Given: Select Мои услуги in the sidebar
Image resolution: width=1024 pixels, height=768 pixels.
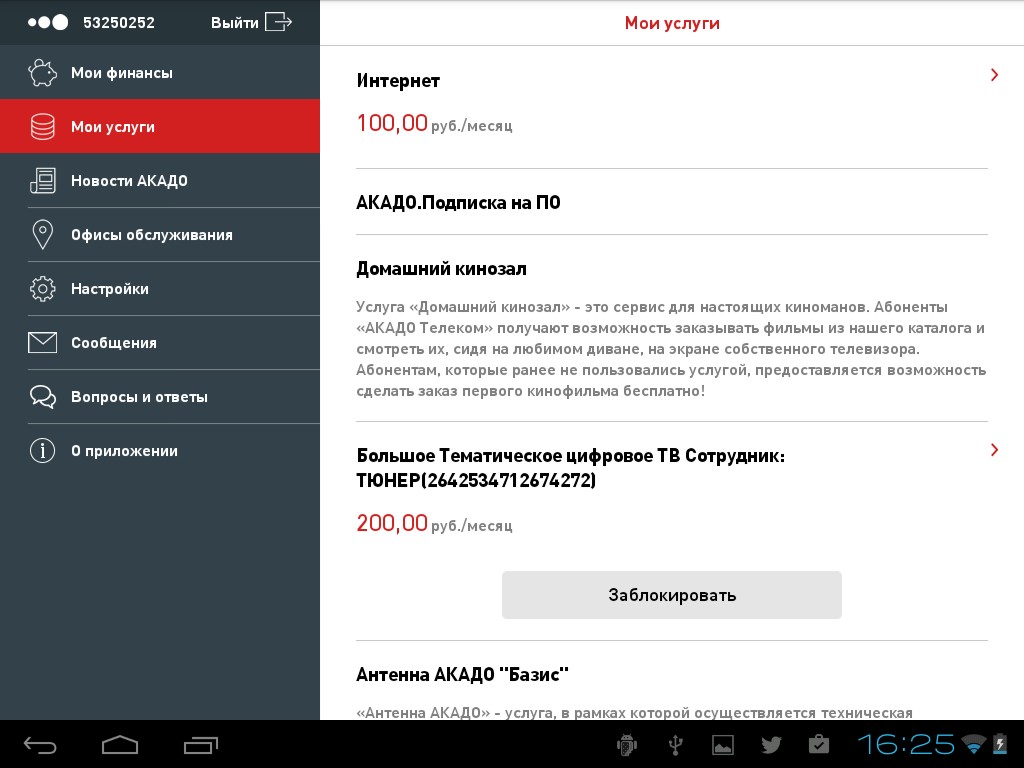Looking at the screenshot, I should click(160, 127).
